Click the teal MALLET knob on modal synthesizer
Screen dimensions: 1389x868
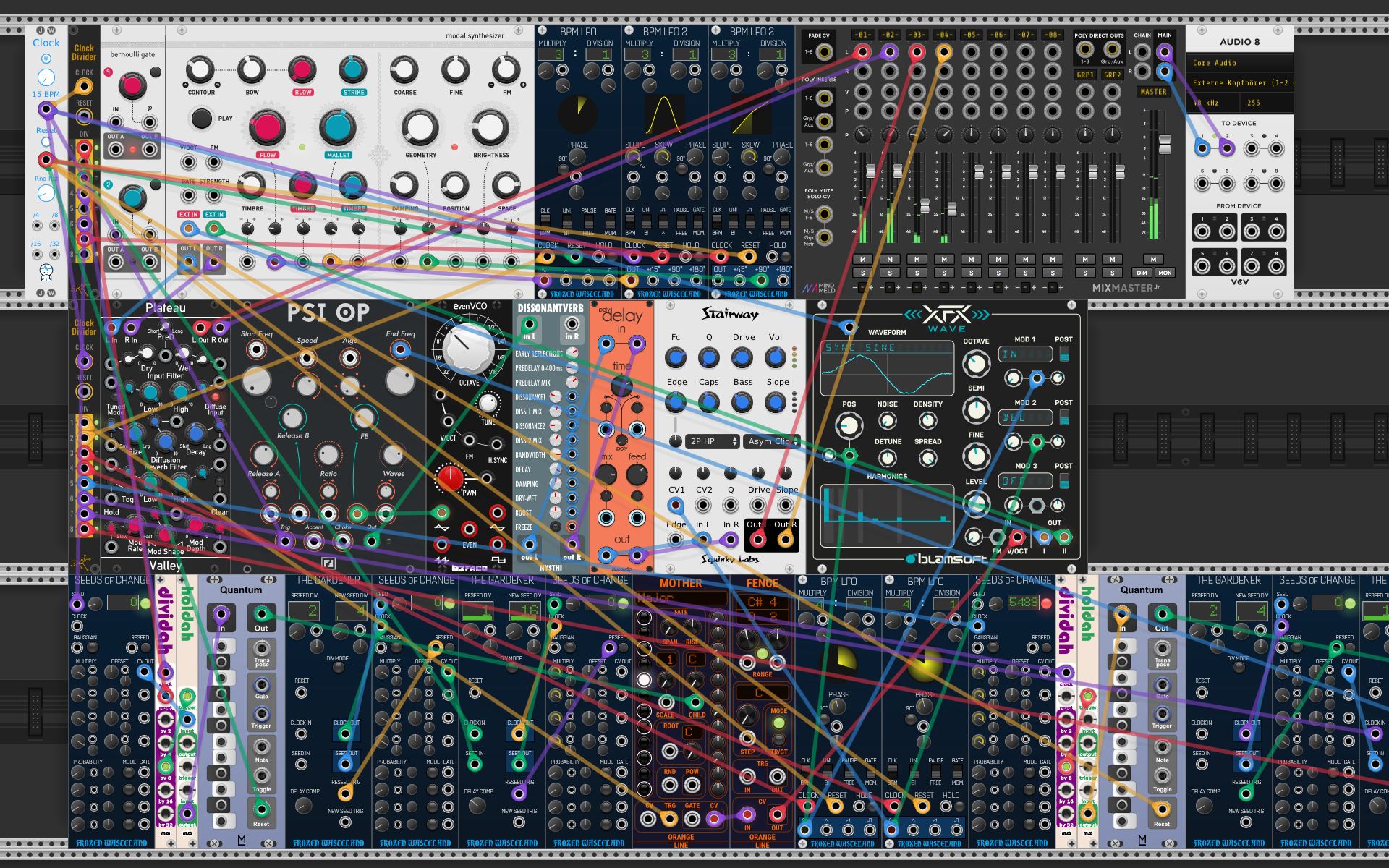pyautogui.click(x=337, y=127)
